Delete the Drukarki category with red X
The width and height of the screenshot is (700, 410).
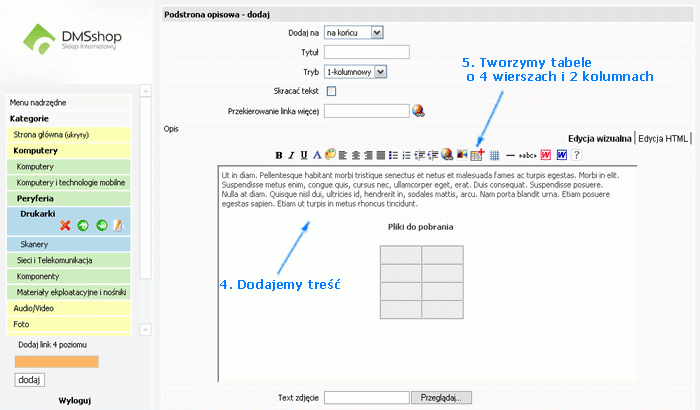[x=65, y=226]
